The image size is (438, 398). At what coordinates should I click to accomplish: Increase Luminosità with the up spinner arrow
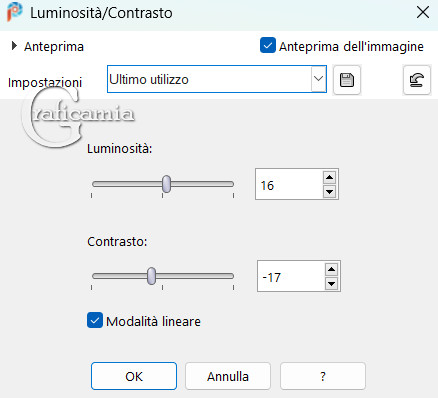[x=329, y=177]
